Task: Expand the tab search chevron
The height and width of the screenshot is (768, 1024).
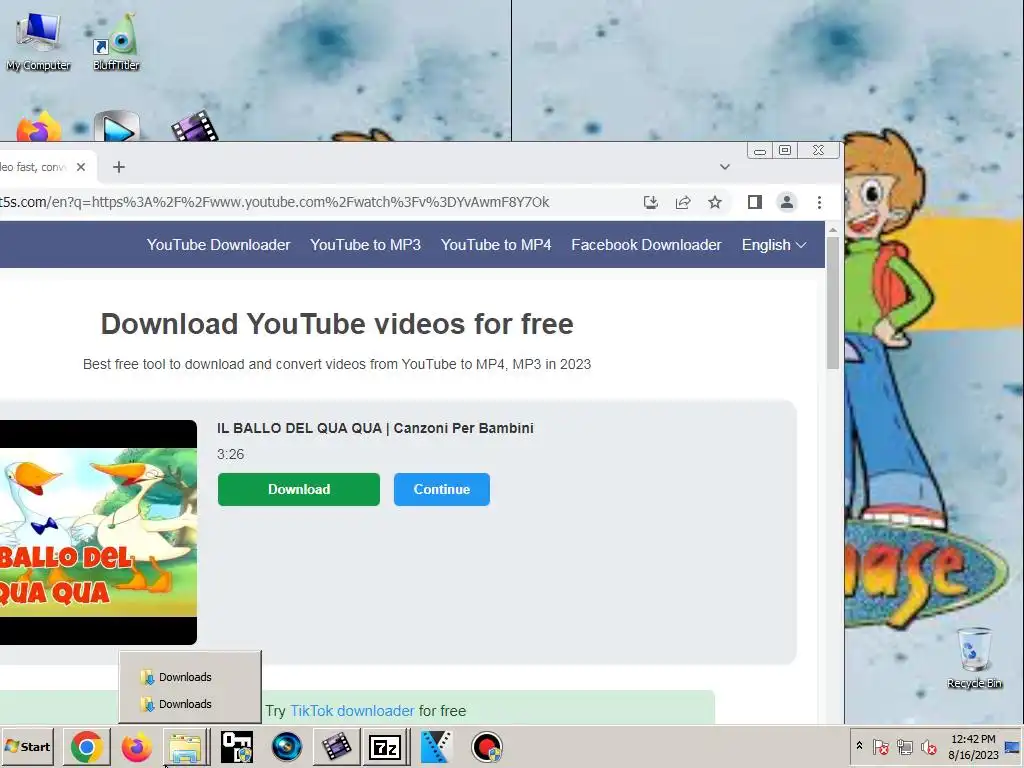Action: (x=725, y=167)
